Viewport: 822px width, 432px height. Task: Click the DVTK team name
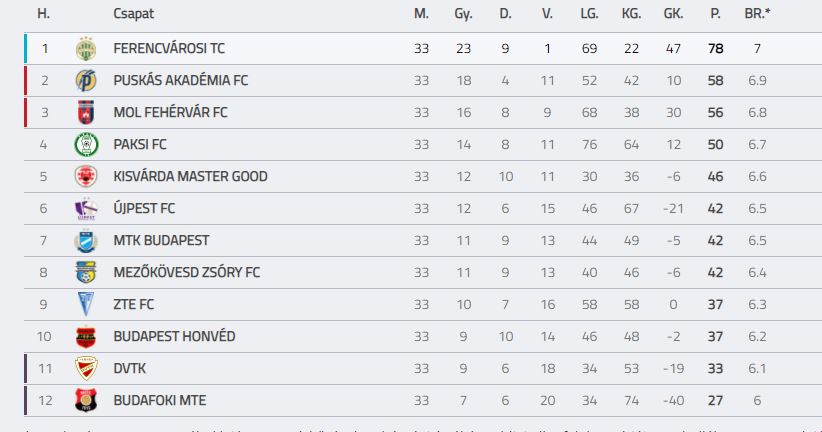click(x=129, y=368)
